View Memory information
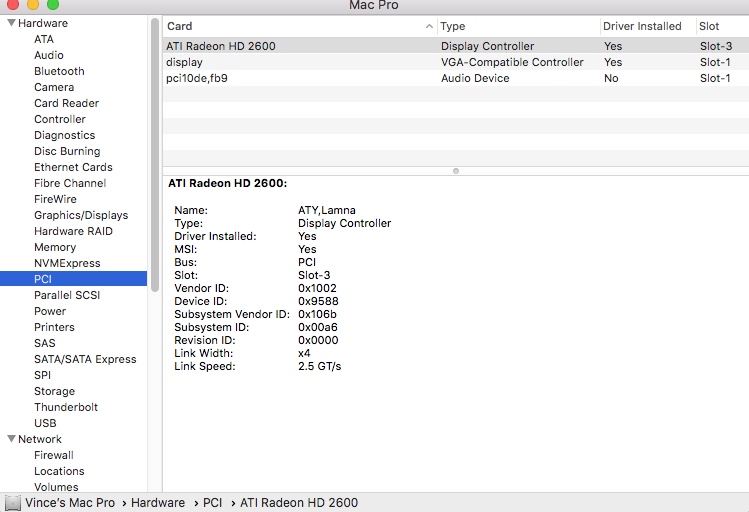 tap(55, 247)
